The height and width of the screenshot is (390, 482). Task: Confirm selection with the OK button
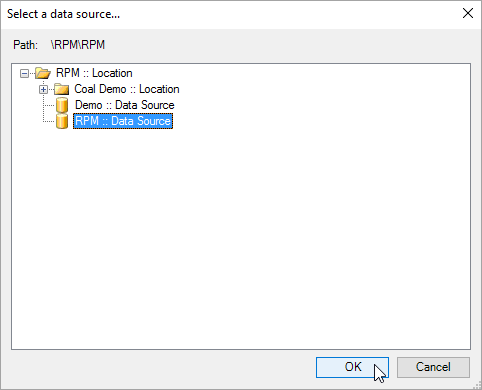[352, 367]
